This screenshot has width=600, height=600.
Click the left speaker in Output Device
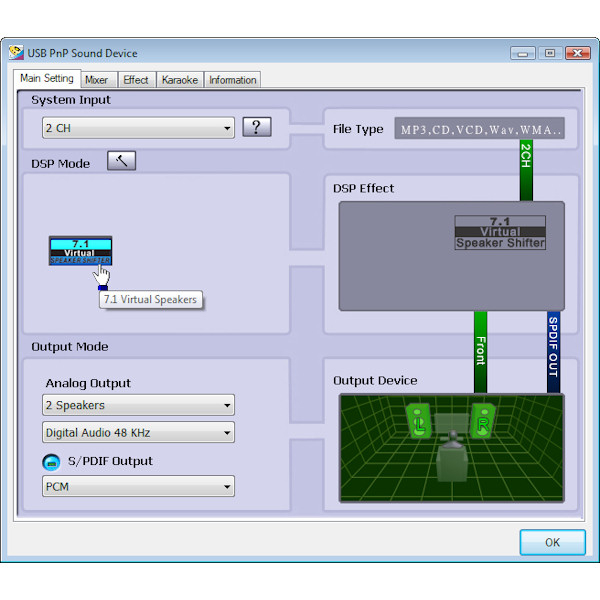419,420
